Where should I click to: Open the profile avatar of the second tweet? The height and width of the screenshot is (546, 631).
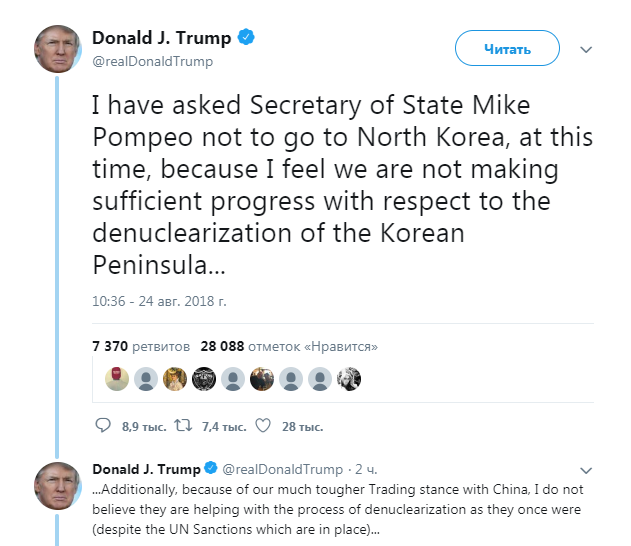tap(58, 484)
